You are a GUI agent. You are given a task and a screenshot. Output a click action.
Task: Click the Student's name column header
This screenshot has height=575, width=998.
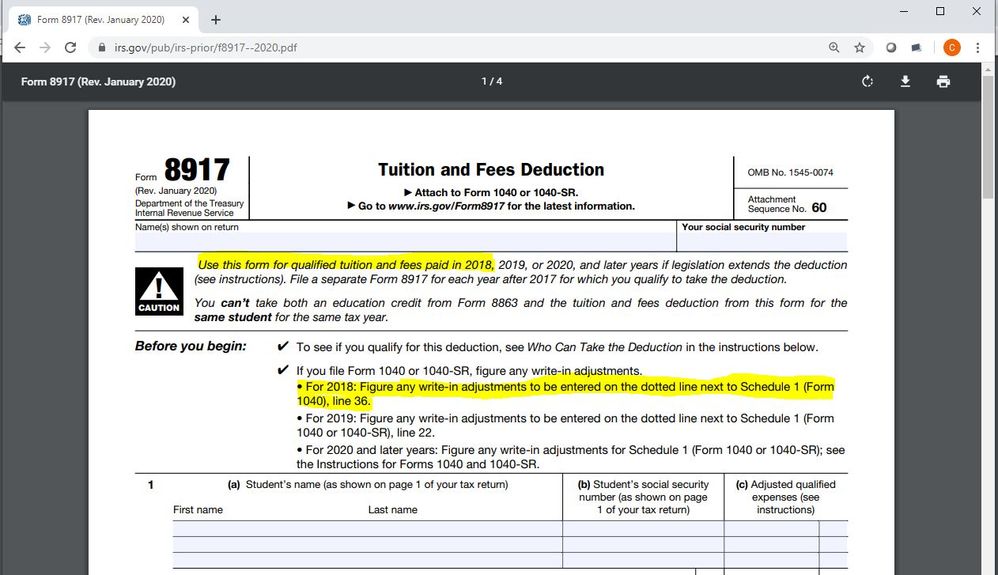pos(368,485)
